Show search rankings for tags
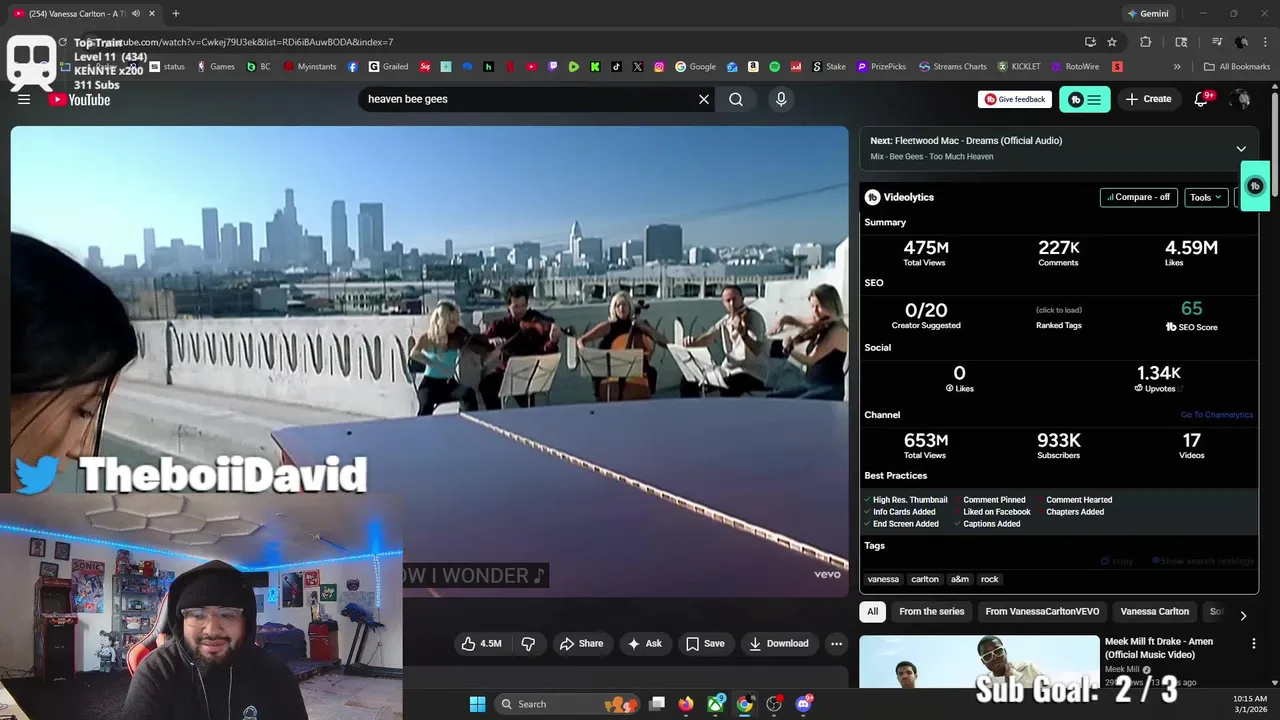 [x=1203, y=561]
